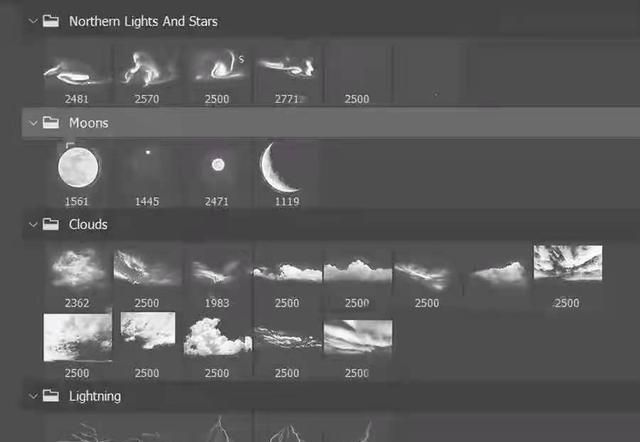This screenshot has height=442, width=640.
Task: Click the Clouds folder icon
Action: [51, 224]
